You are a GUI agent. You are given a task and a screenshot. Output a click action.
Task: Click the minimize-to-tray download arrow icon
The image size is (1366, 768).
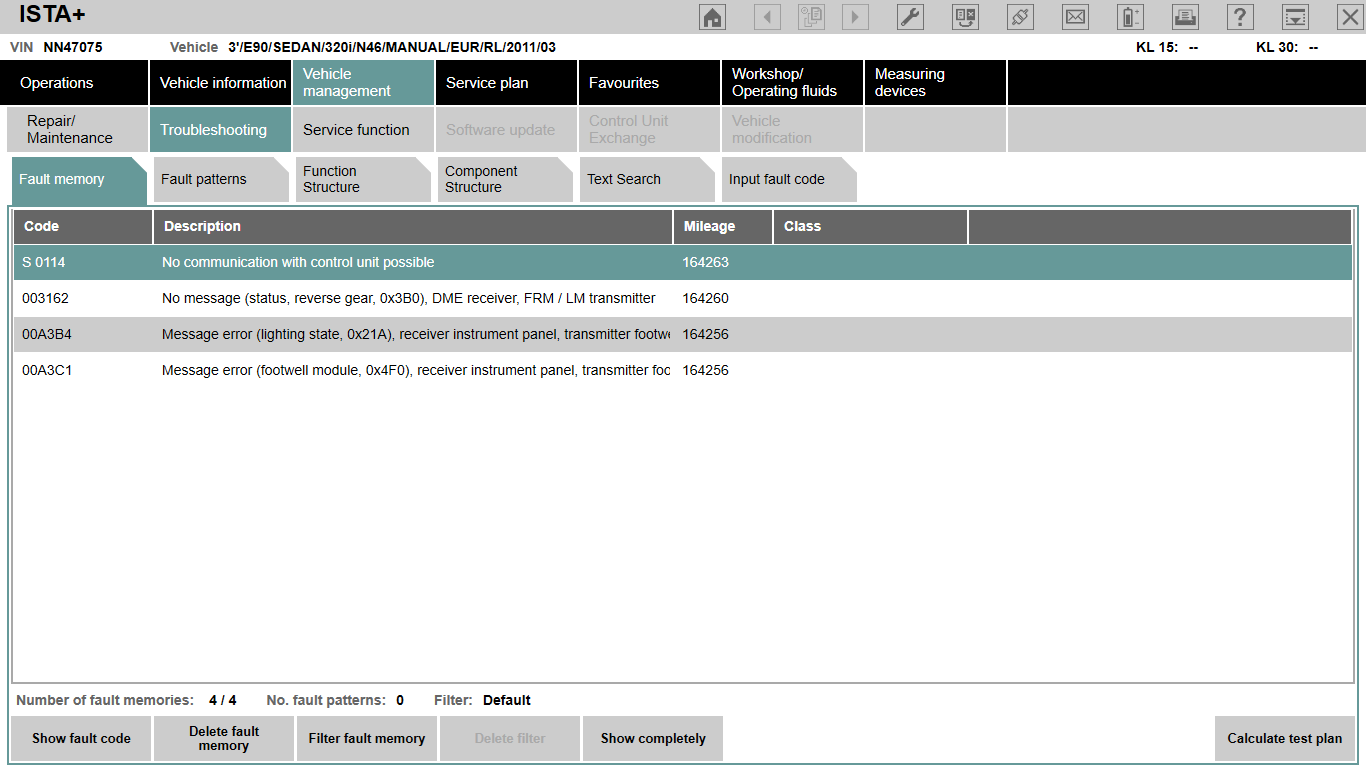(1295, 17)
